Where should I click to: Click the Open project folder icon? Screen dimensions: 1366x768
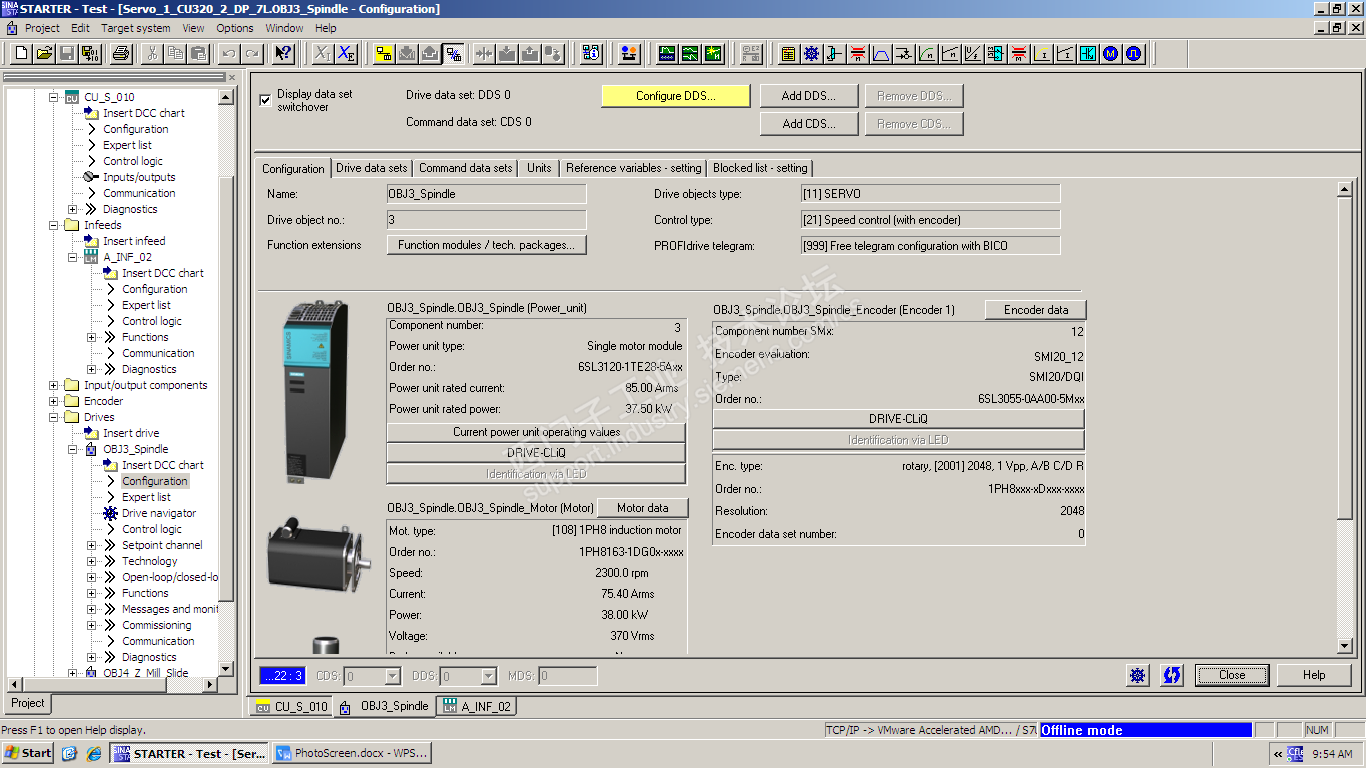44,53
